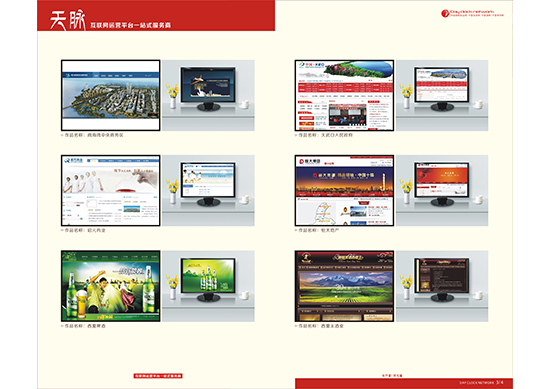Click the header subtitle 互联网运营平台一站式服务商
Screen dimensions: 550x389
tap(130, 25)
